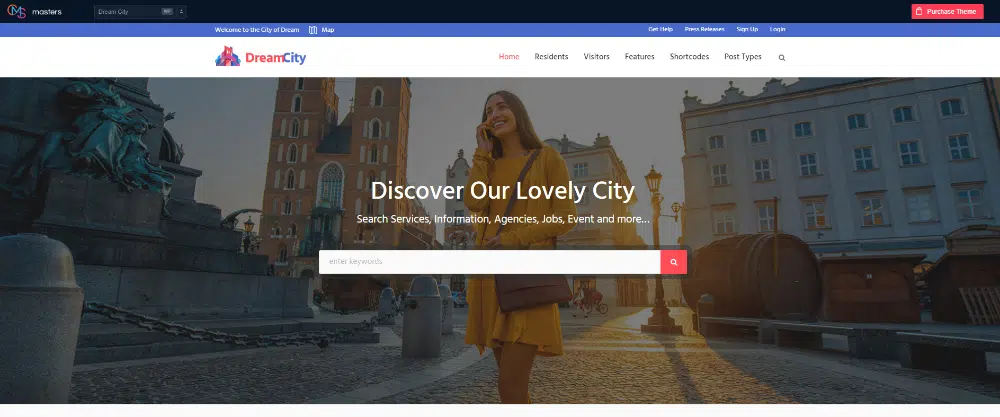Screen dimensions: 1000x417
Task: Open the Login link
Action: click(x=778, y=30)
